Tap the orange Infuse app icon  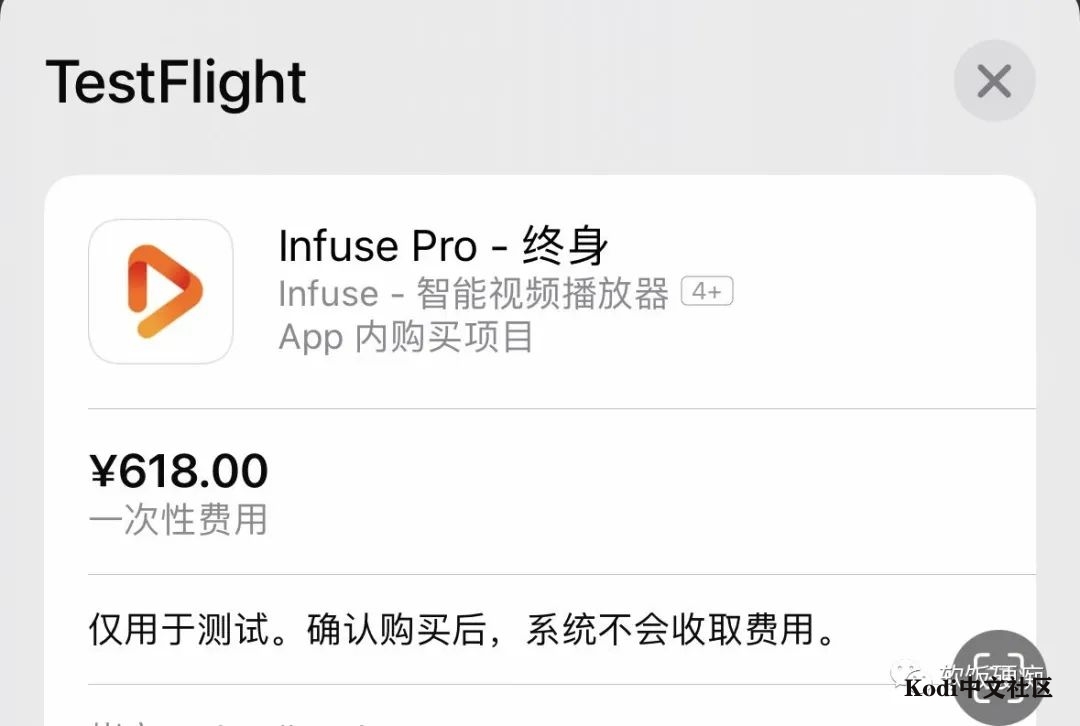[161, 291]
